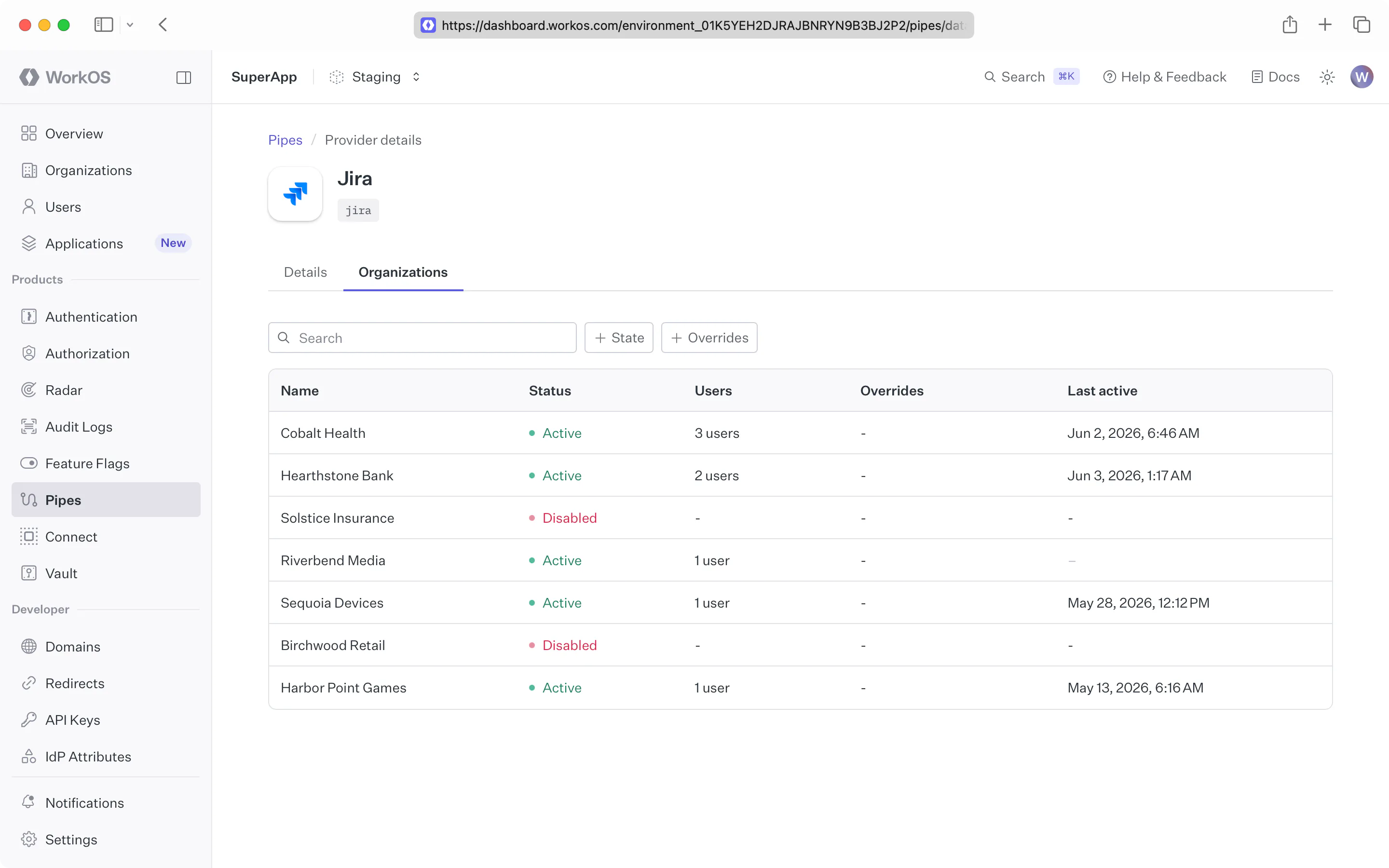Add a State filter

point(619,338)
